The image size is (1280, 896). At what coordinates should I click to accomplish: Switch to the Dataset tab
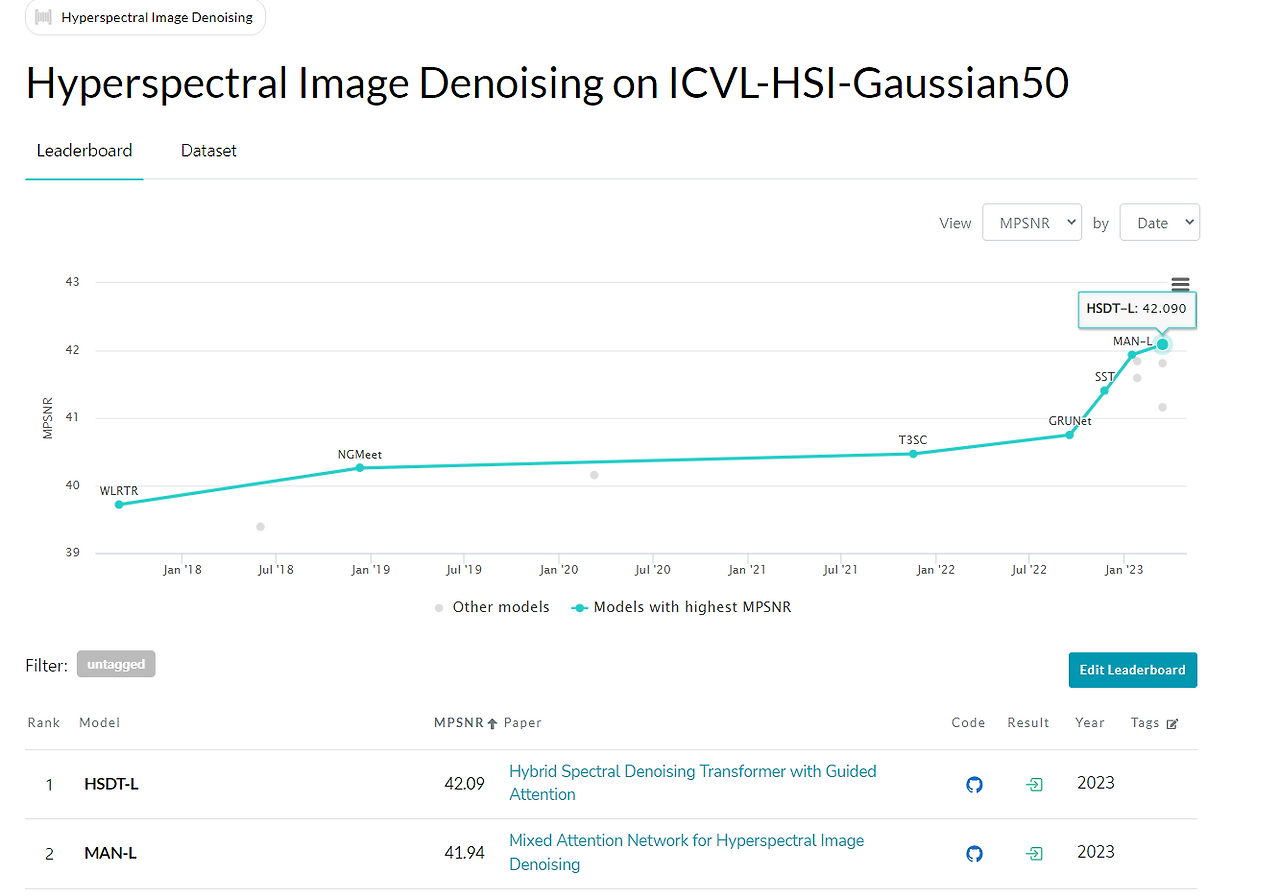pos(208,150)
